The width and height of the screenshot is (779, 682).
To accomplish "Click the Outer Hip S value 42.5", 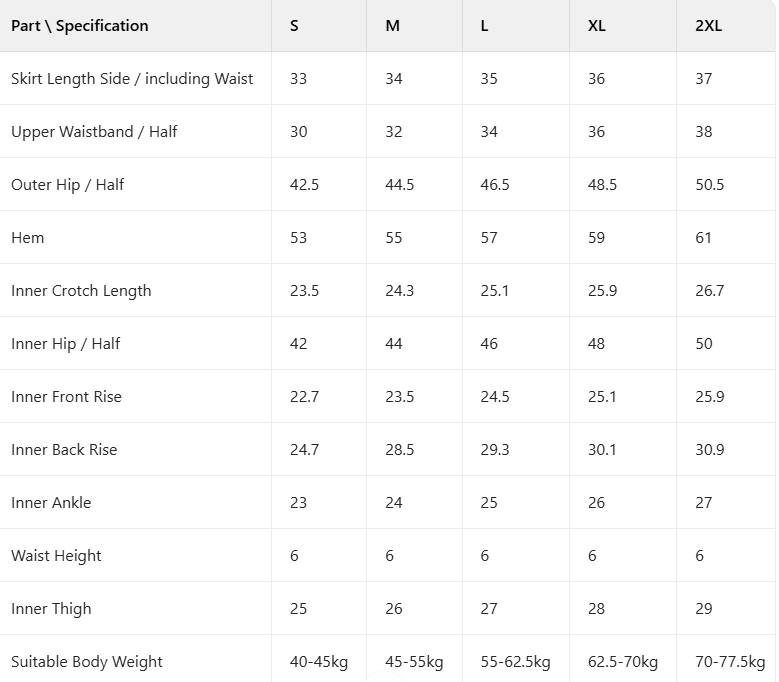I will tap(305, 185).
